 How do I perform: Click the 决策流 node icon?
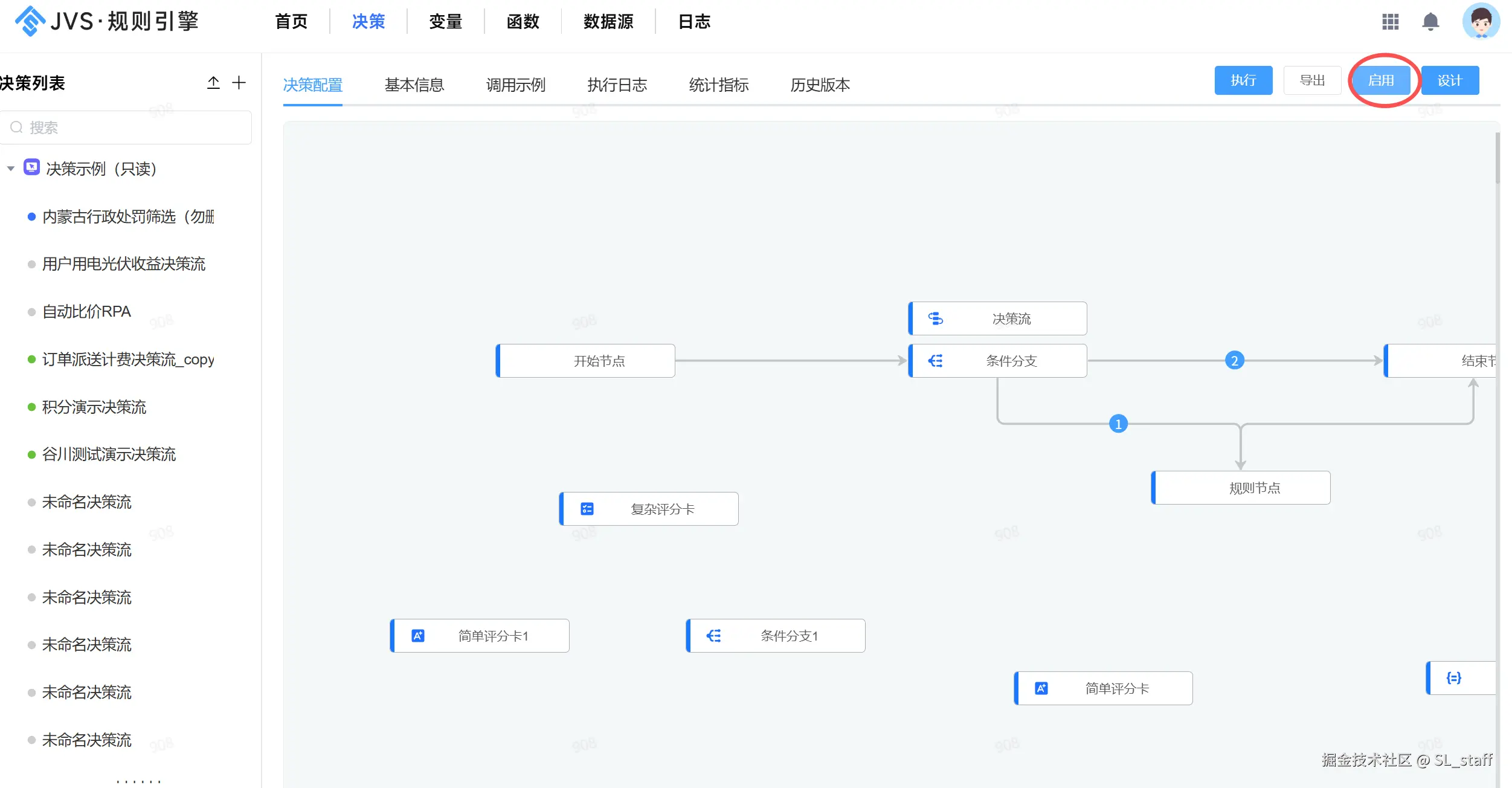point(935,318)
